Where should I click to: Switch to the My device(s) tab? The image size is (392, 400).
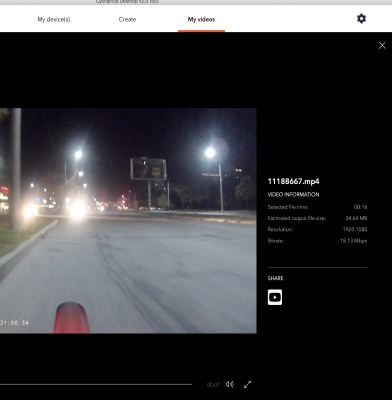[x=54, y=19]
